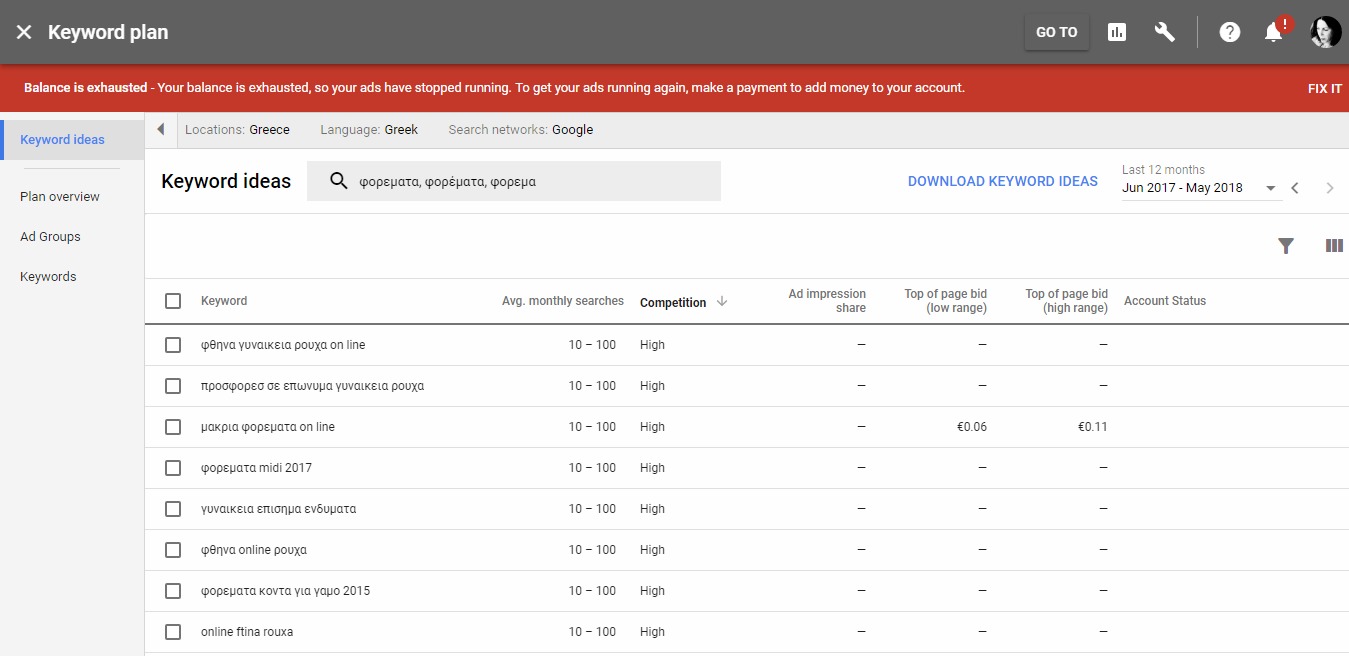Click the FIX IT button
The width and height of the screenshot is (1349, 656).
click(x=1325, y=88)
